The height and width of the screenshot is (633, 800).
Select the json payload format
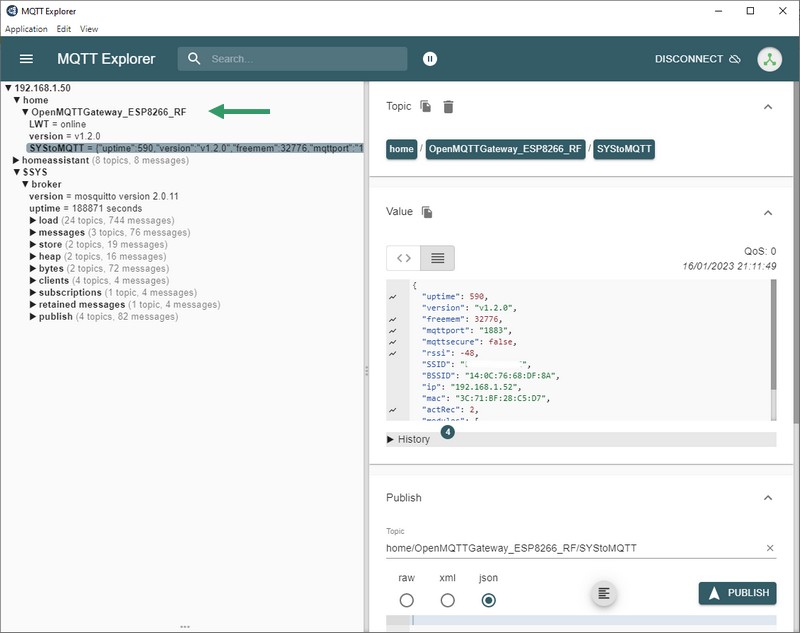(x=488, y=600)
